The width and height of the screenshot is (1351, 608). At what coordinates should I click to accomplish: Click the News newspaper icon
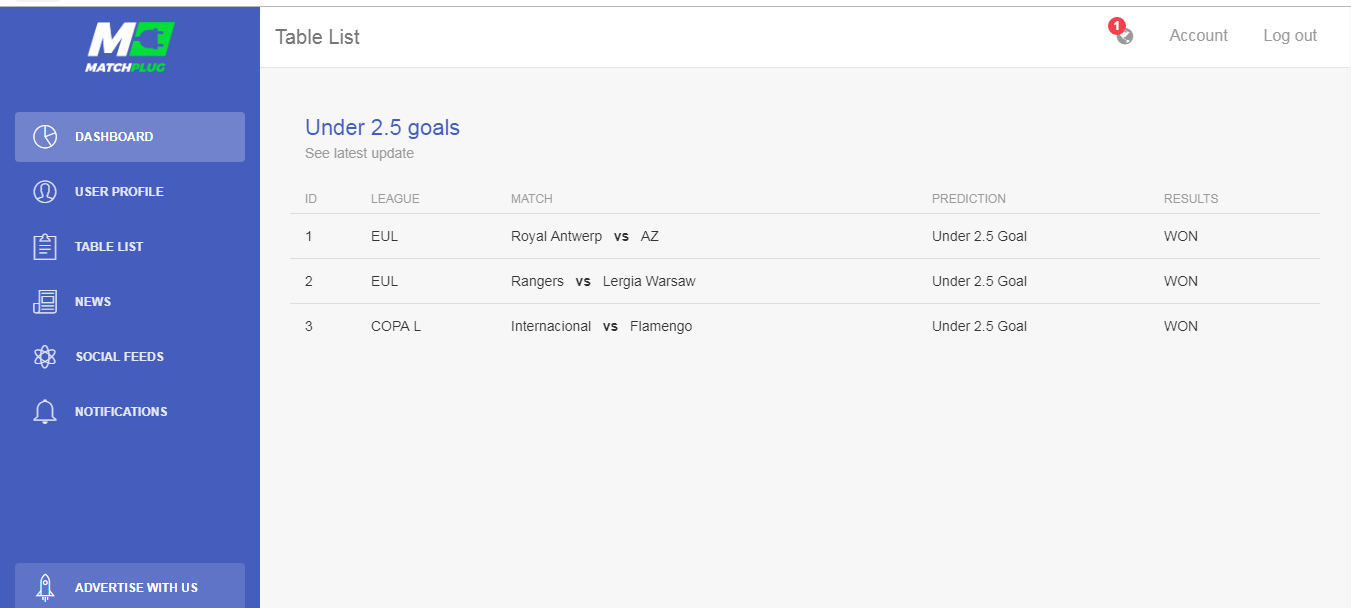pos(45,302)
